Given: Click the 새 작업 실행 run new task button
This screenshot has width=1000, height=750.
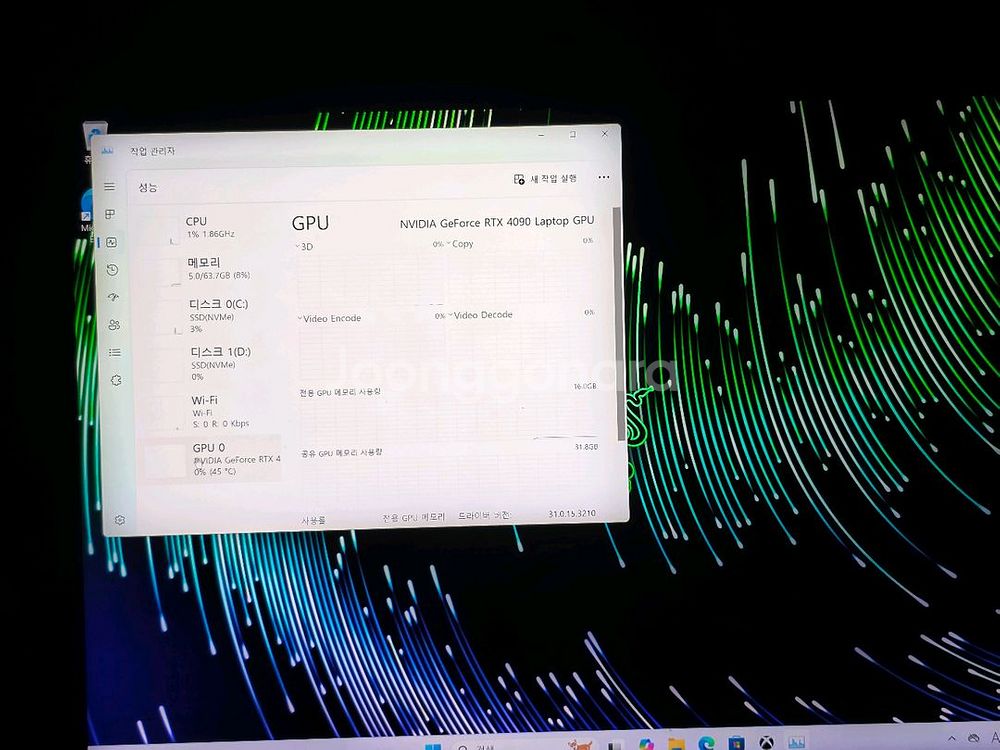Looking at the screenshot, I should 545,179.
